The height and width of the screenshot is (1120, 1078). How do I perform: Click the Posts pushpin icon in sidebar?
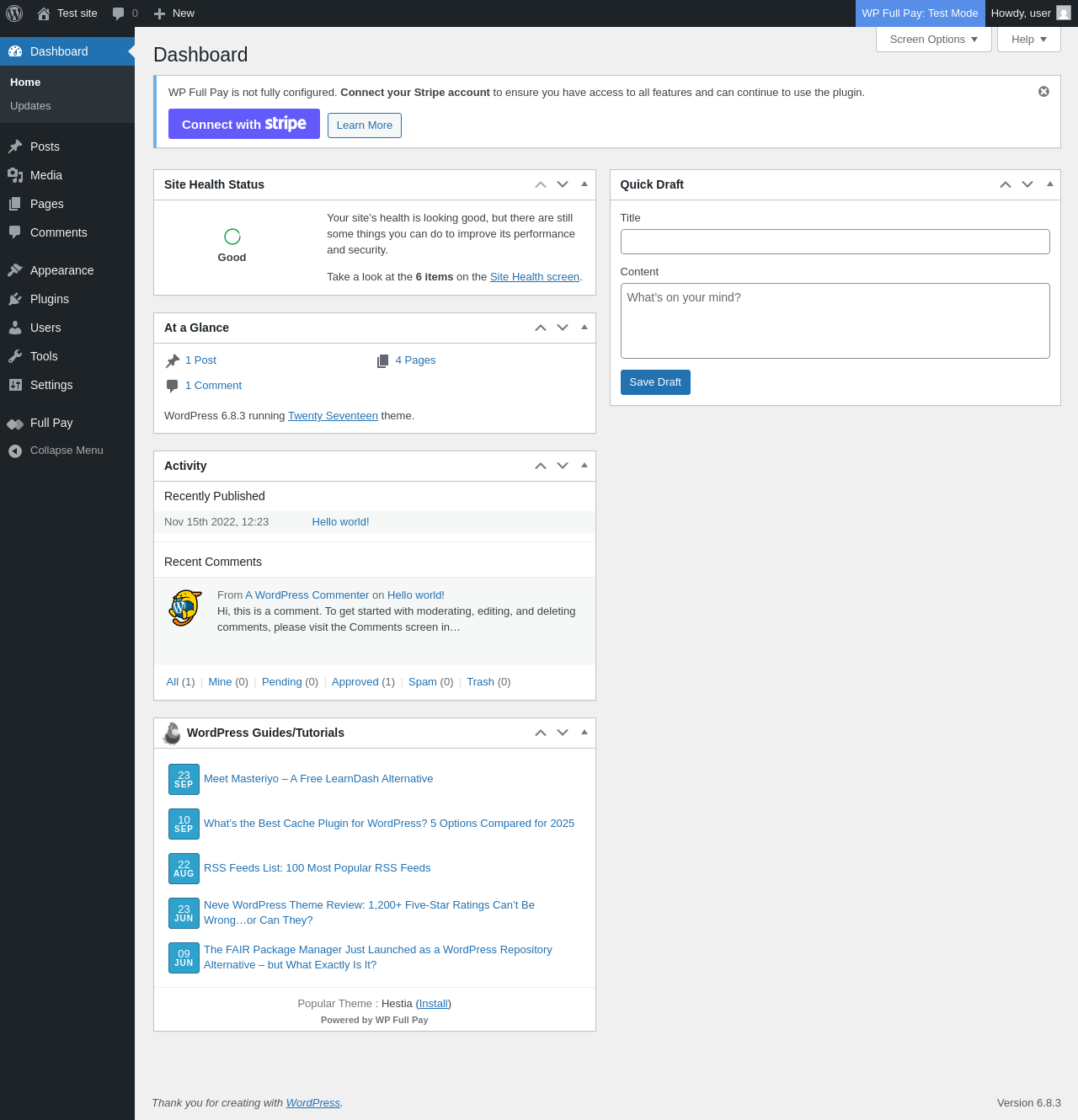15,147
